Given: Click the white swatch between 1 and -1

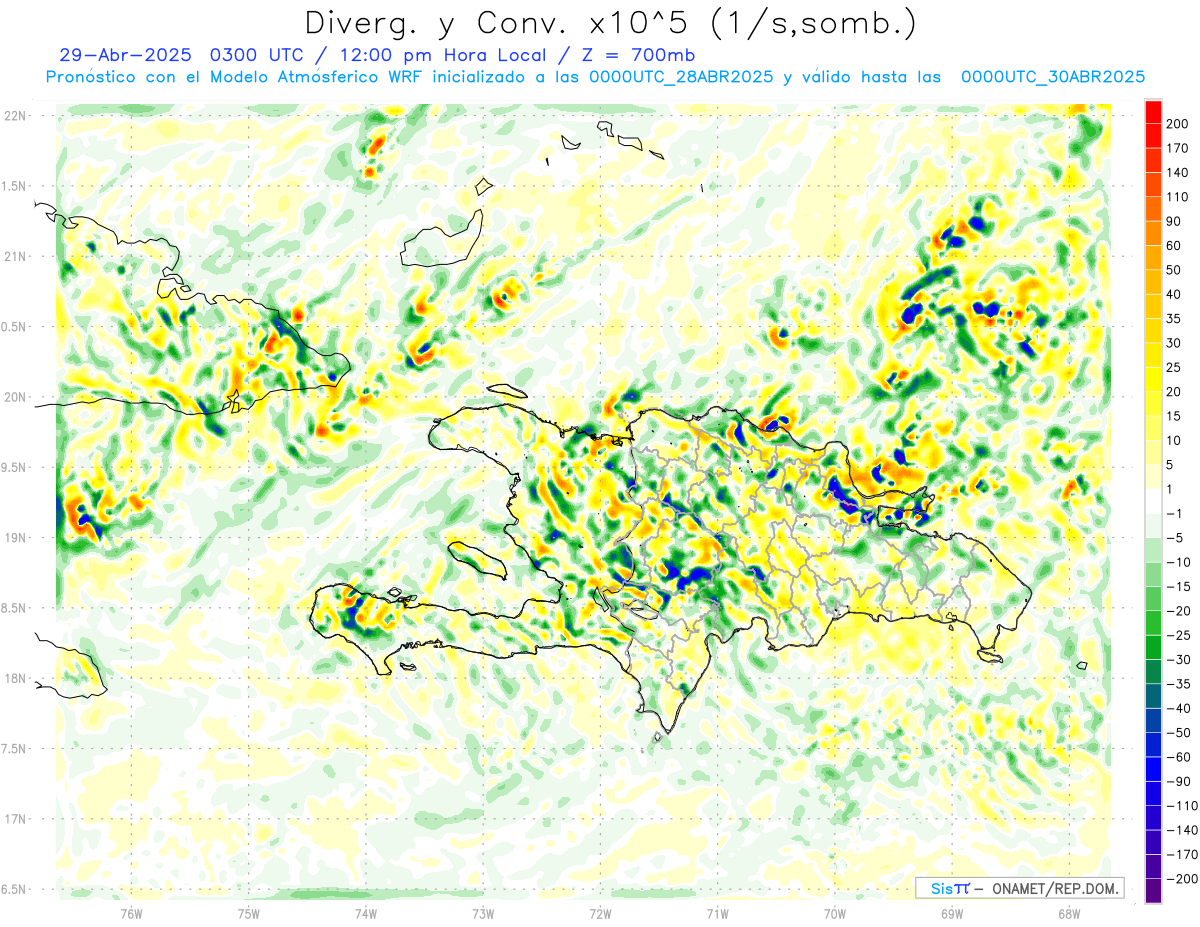Looking at the screenshot, I should 1153,501.
